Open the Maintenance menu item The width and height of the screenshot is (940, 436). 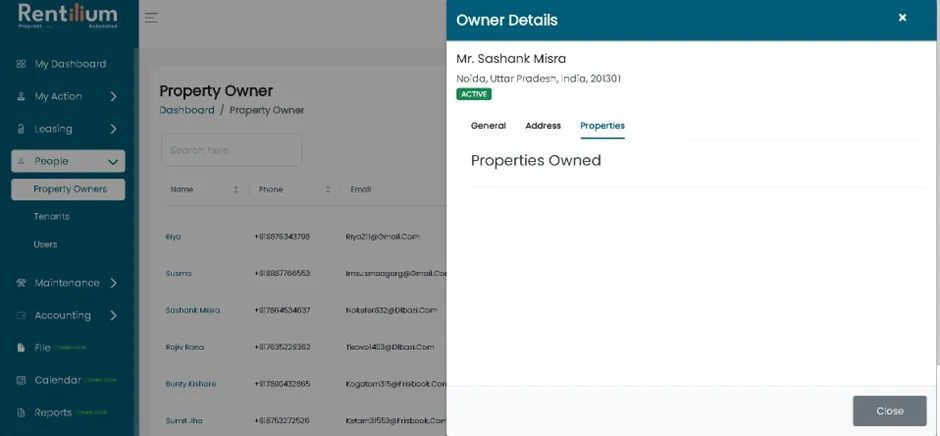tap(68, 283)
